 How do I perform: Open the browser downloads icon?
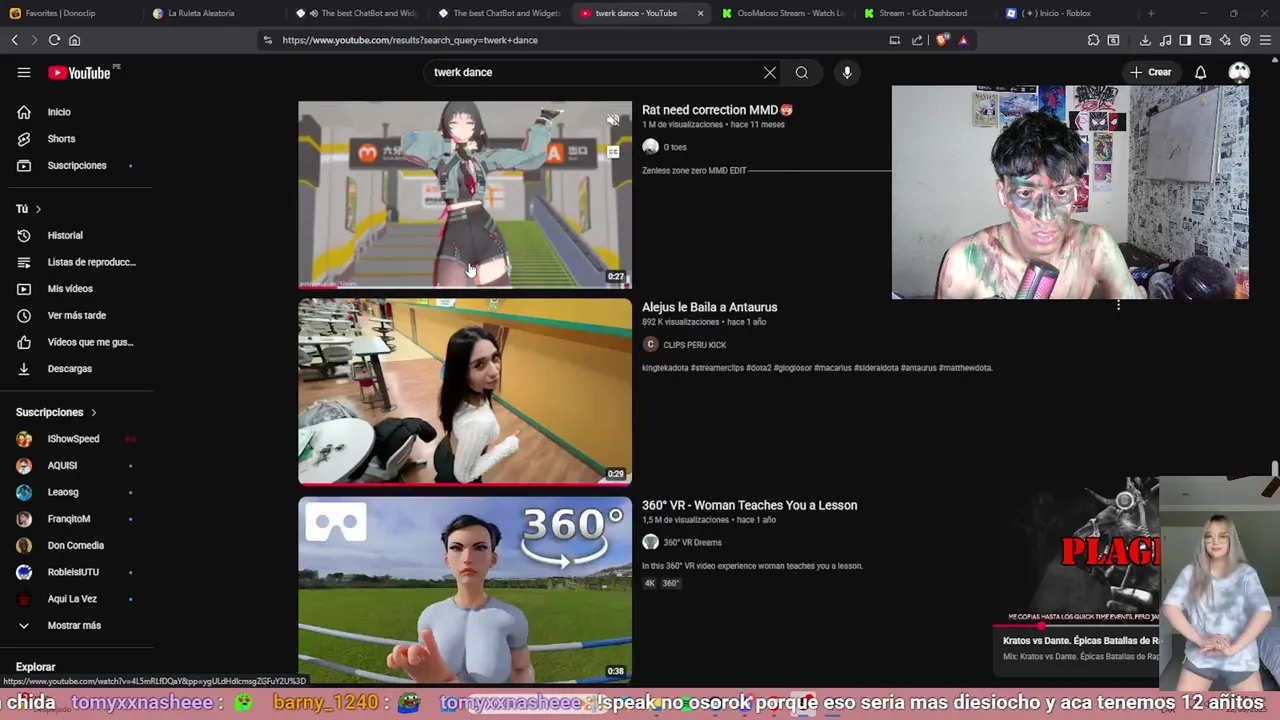click(1145, 40)
